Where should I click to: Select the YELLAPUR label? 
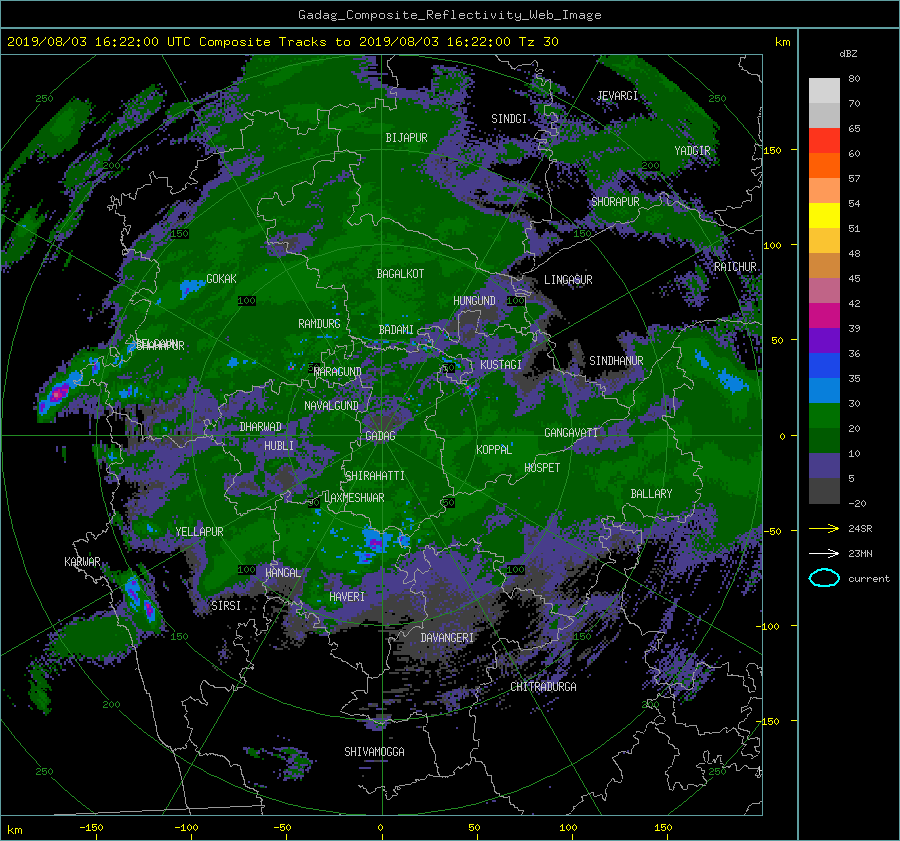[x=199, y=532]
